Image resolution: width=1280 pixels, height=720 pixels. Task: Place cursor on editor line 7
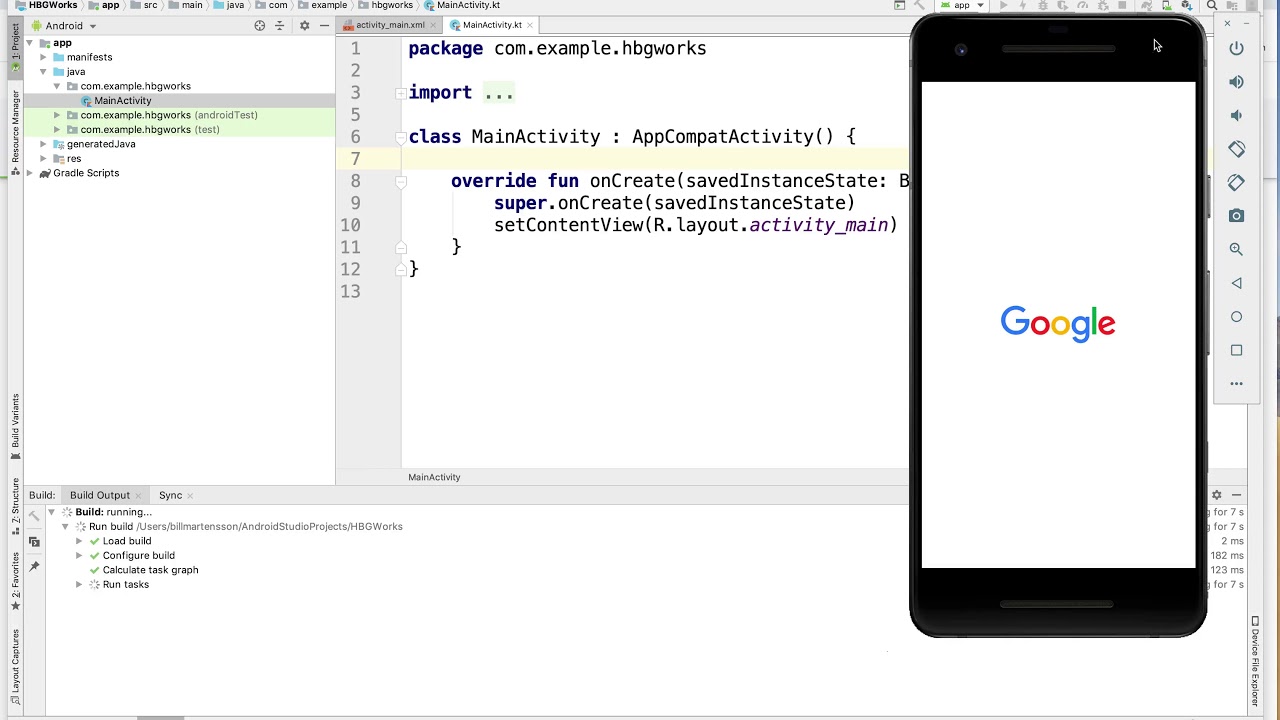655,159
